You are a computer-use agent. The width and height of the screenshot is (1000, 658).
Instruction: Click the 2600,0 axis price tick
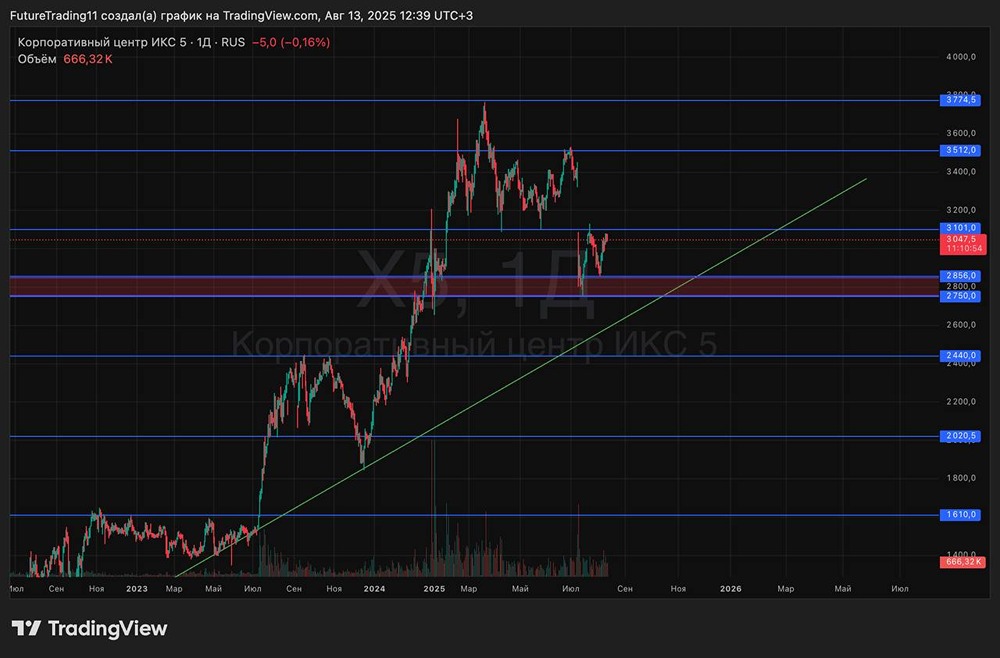point(960,325)
